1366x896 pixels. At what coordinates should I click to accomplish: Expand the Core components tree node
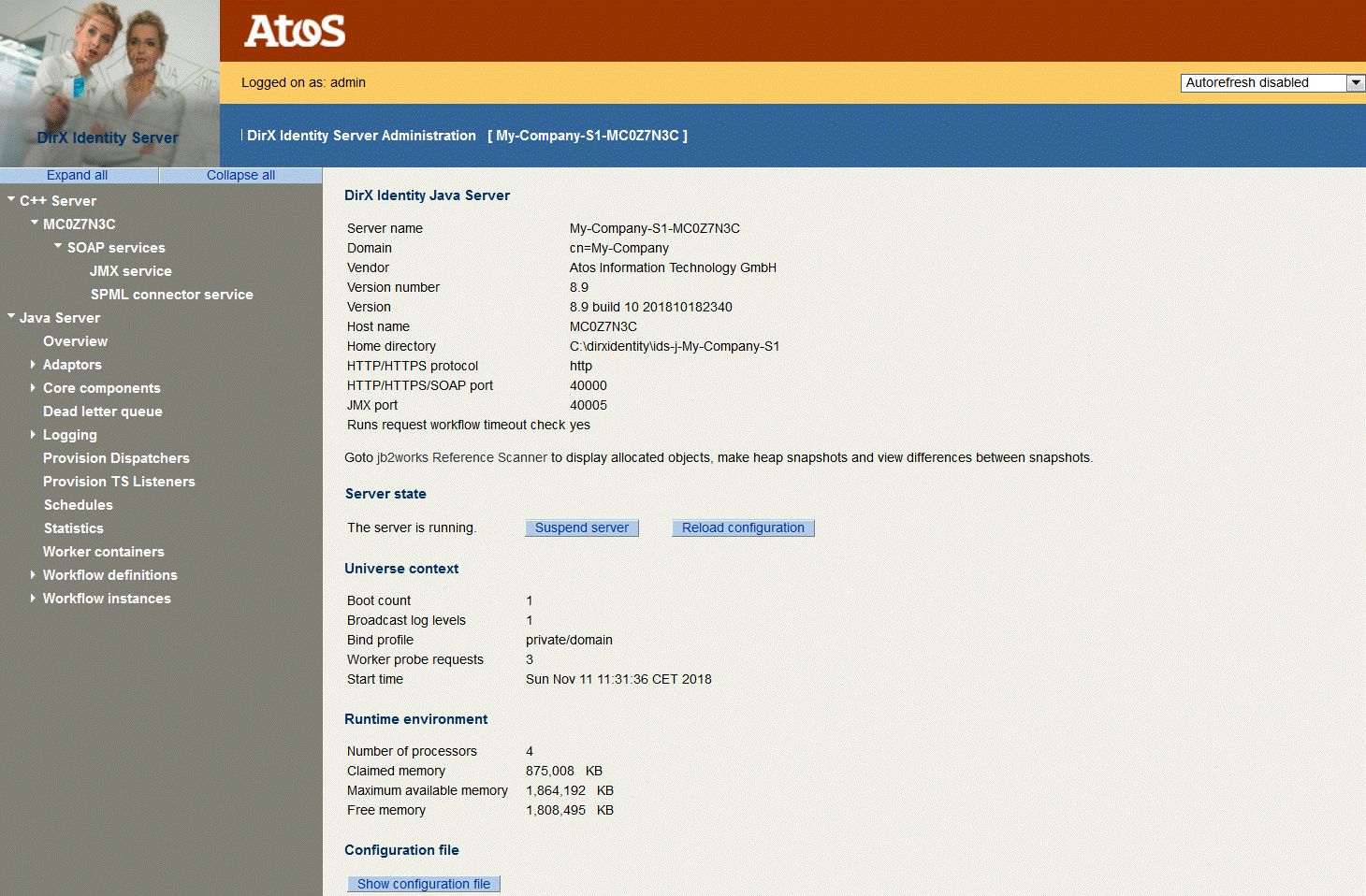tap(34, 387)
